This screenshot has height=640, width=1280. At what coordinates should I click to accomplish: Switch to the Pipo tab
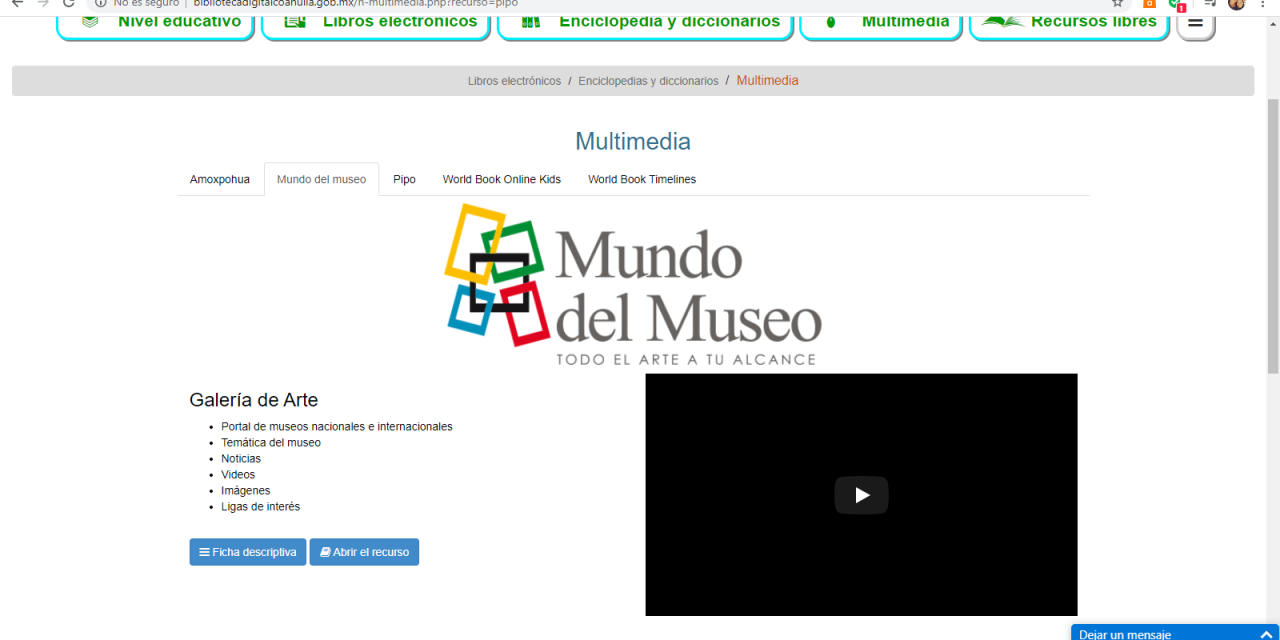[x=404, y=180]
